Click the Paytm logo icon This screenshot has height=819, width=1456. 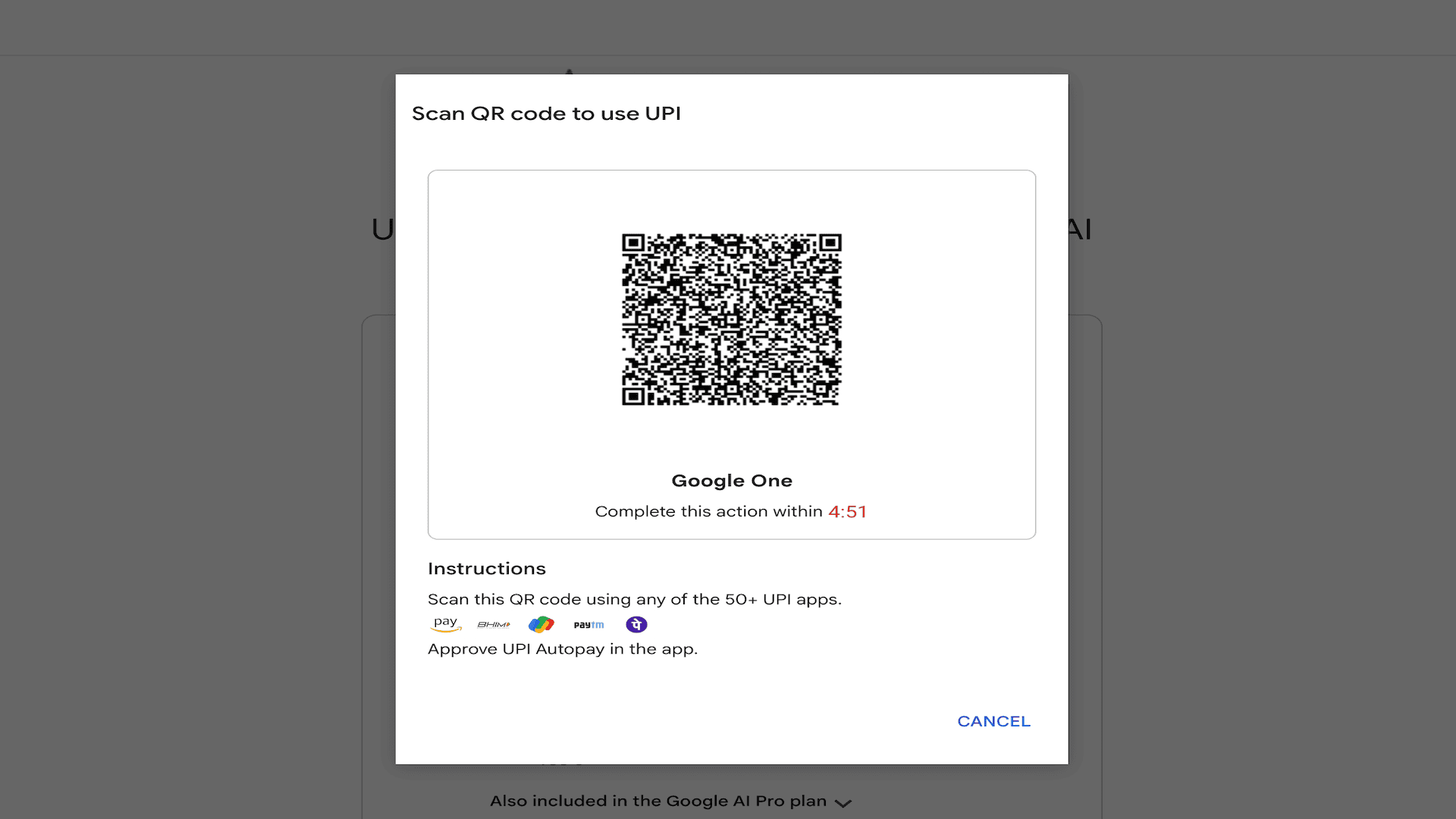pyautogui.click(x=588, y=625)
